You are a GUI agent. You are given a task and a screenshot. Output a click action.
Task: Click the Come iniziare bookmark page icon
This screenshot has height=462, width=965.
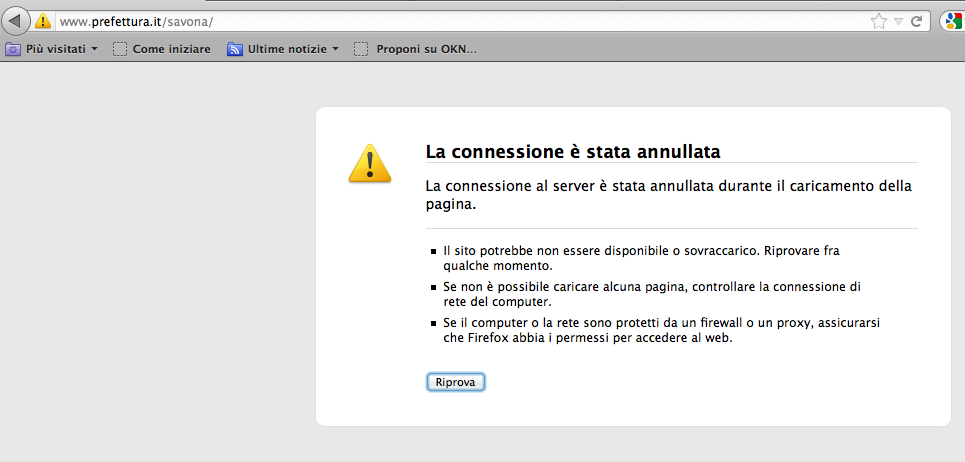[121, 49]
